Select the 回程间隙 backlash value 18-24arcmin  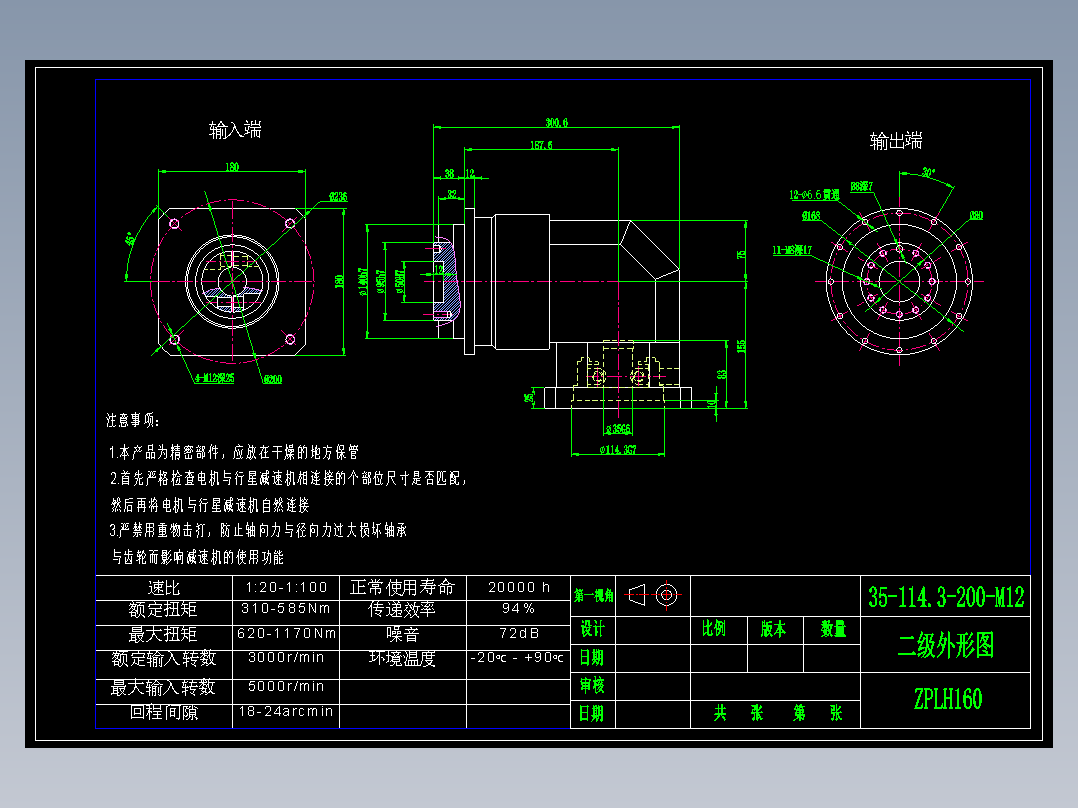tap(286, 712)
